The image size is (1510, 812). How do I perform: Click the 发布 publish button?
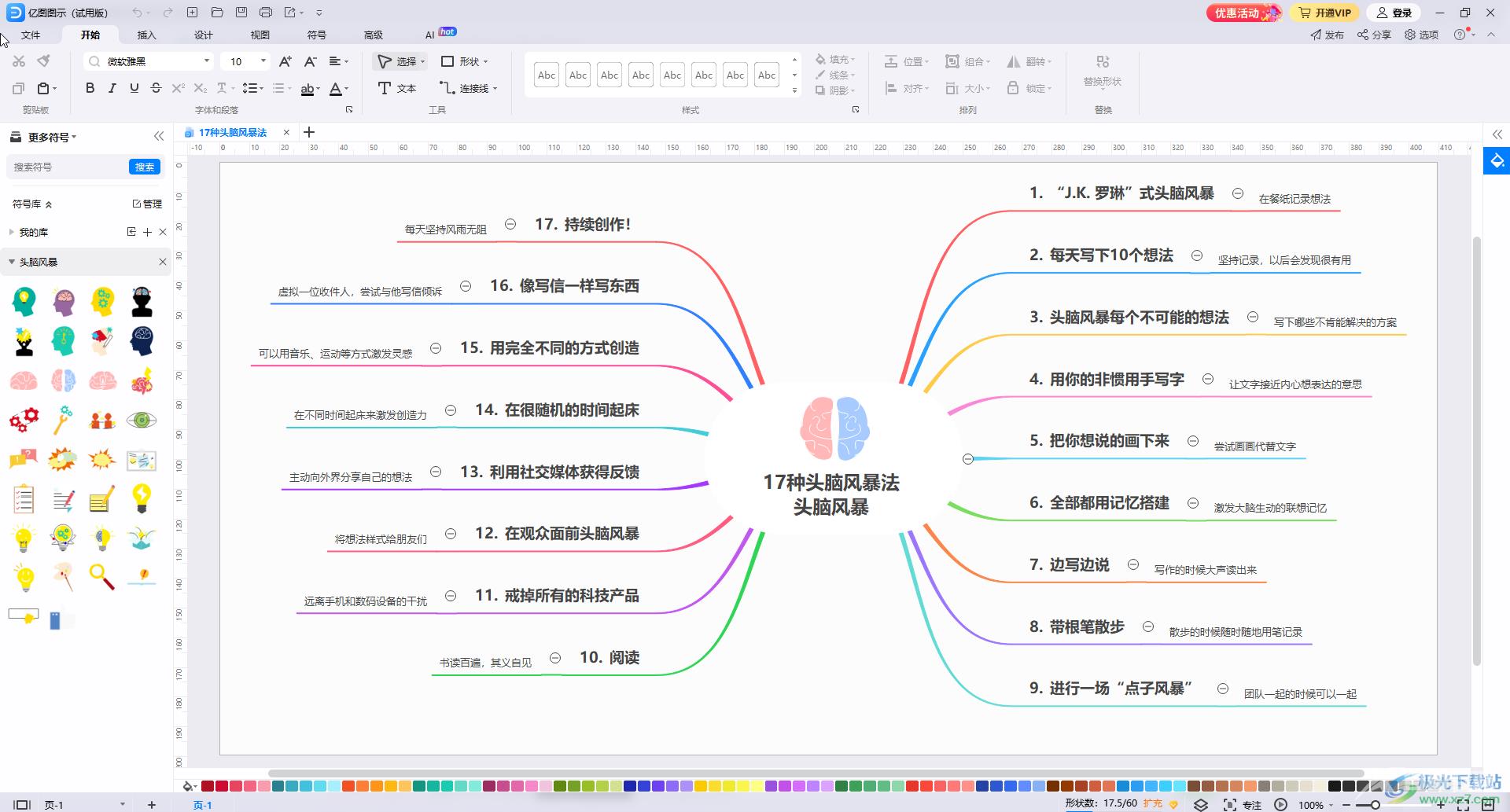(x=1327, y=35)
